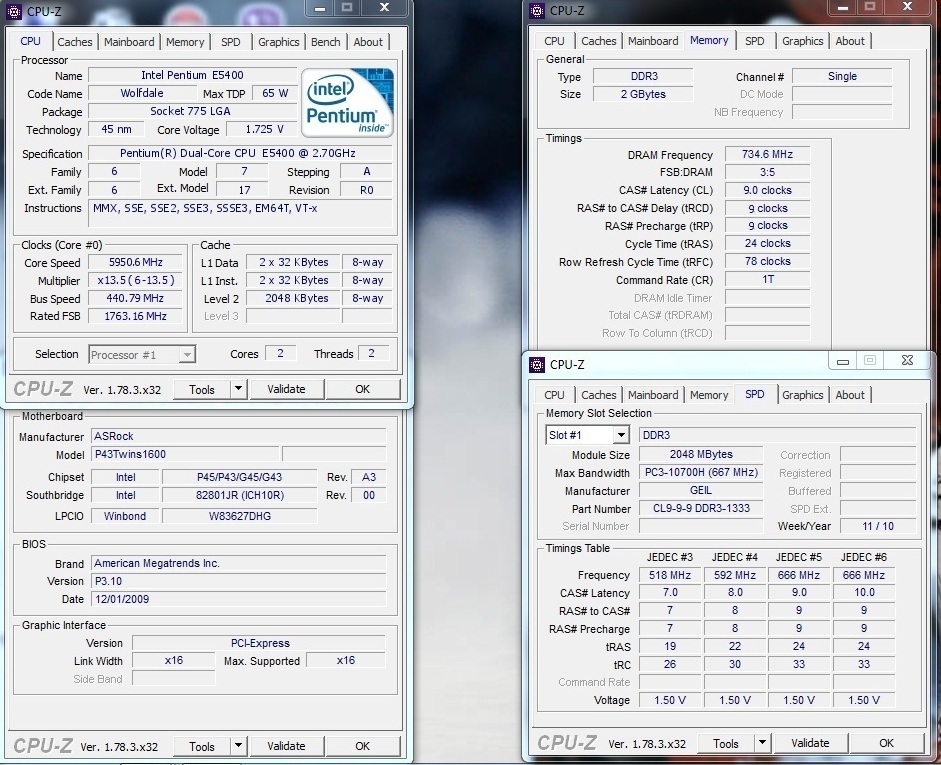941x765 pixels.
Task: Select the CPU tab in the Memory window
Action: [x=554, y=41]
